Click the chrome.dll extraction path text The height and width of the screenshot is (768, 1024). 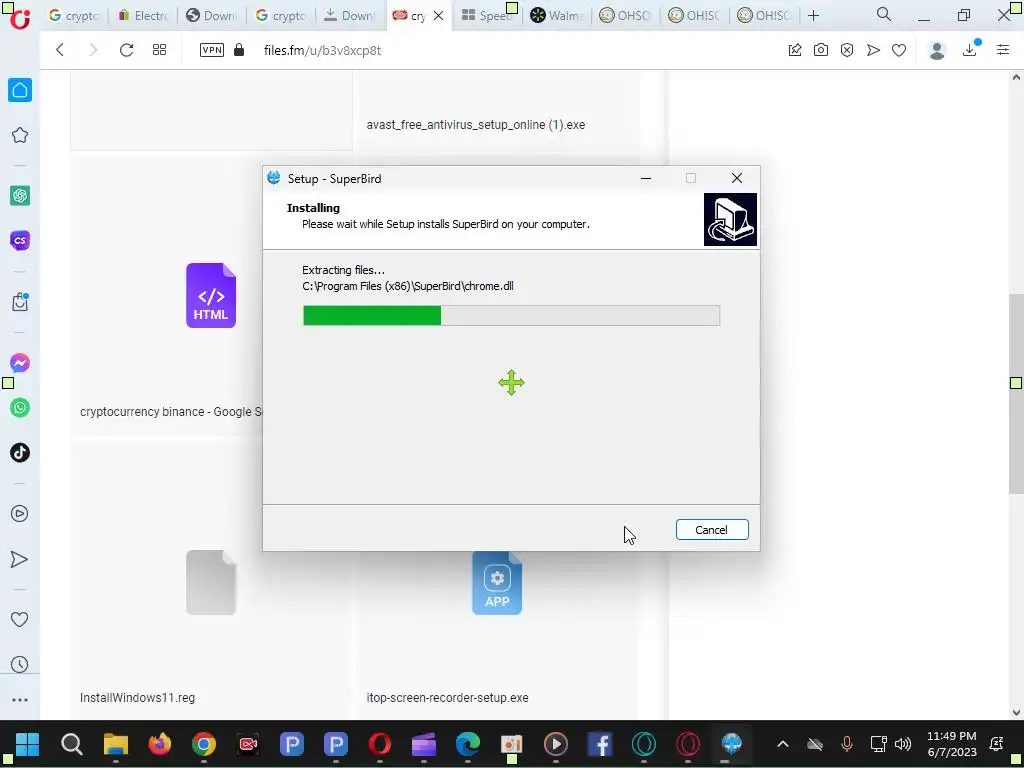(x=408, y=286)
